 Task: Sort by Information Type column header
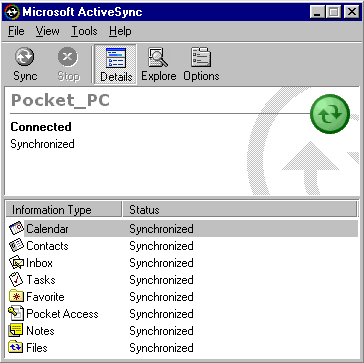[x=64, y=210]
